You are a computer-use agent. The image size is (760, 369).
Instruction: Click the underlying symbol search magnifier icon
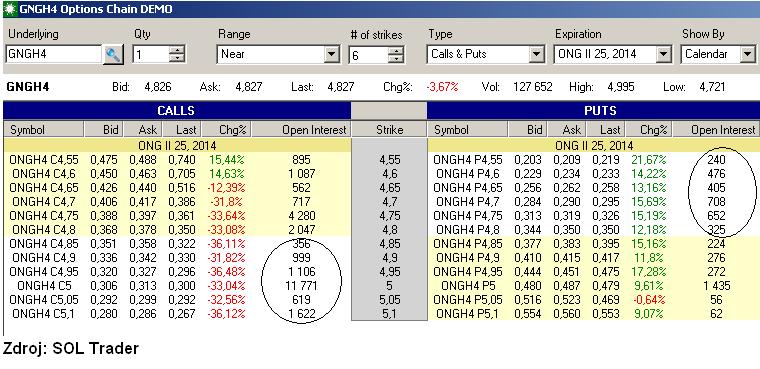pos(113,54)
